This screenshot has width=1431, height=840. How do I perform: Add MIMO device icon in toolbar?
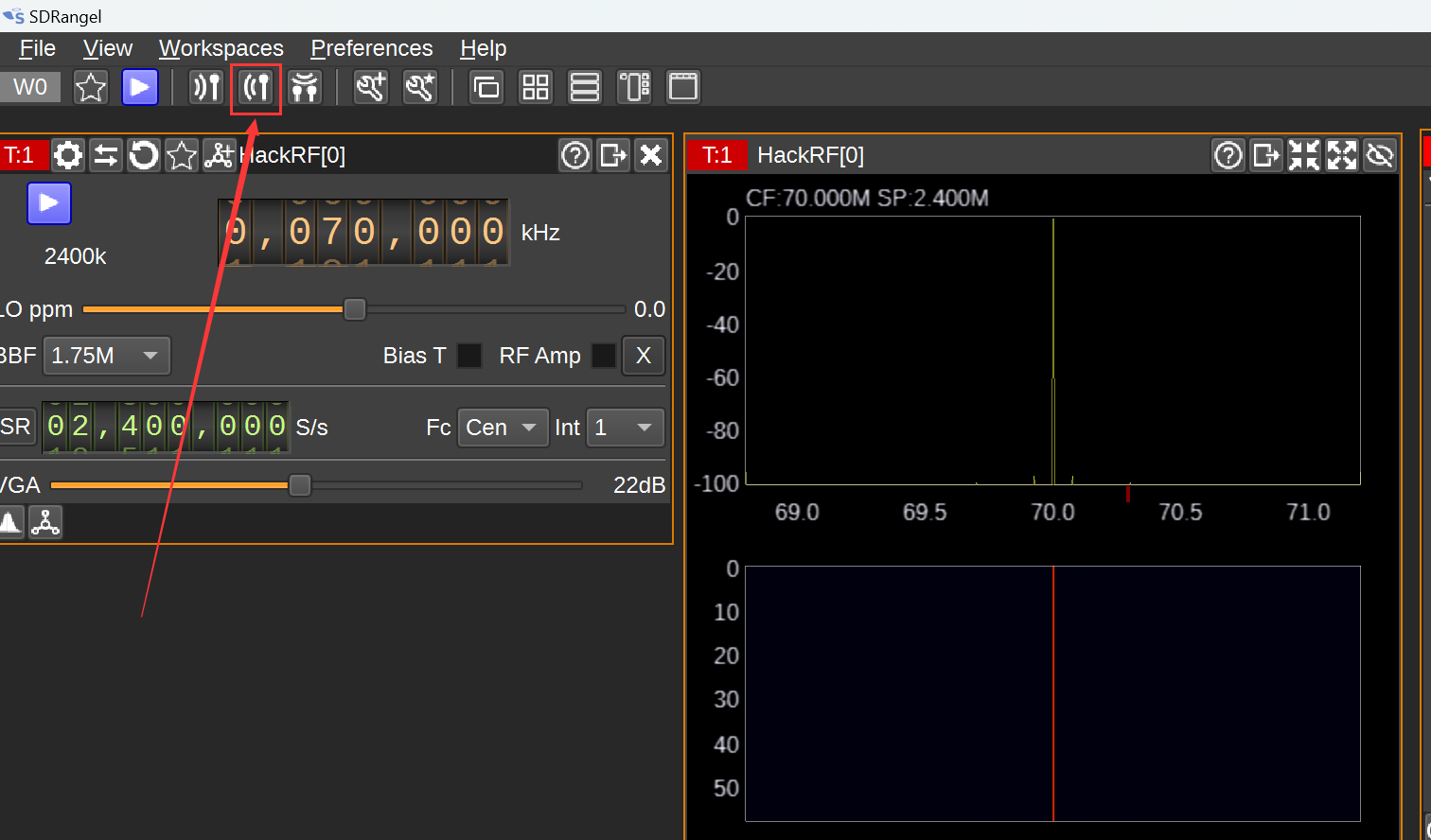(x=305, y=87)
